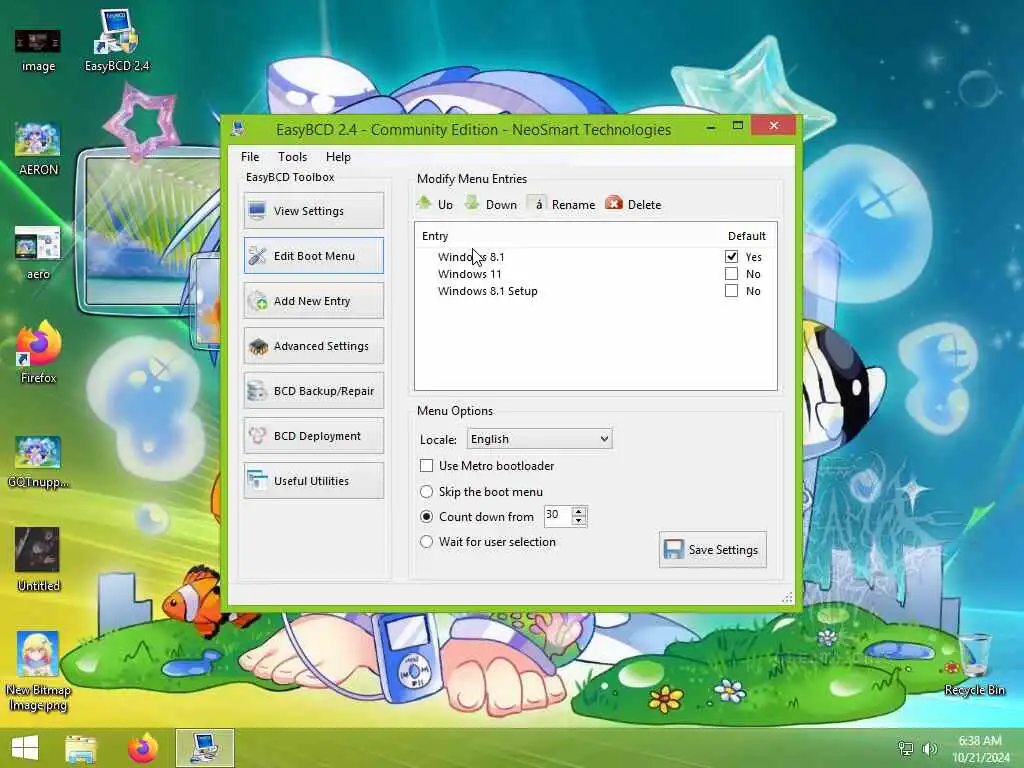Select the image desktop icon
The width and height of the screenshot is (1024, 768).
click(38, 51)
